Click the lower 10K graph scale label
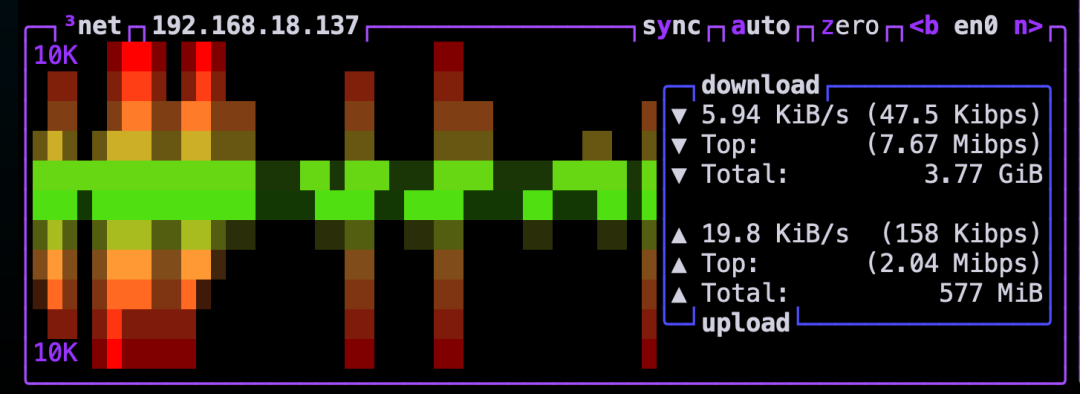The width and height of the screenshot is (1080, 394). tap(56, 353)
